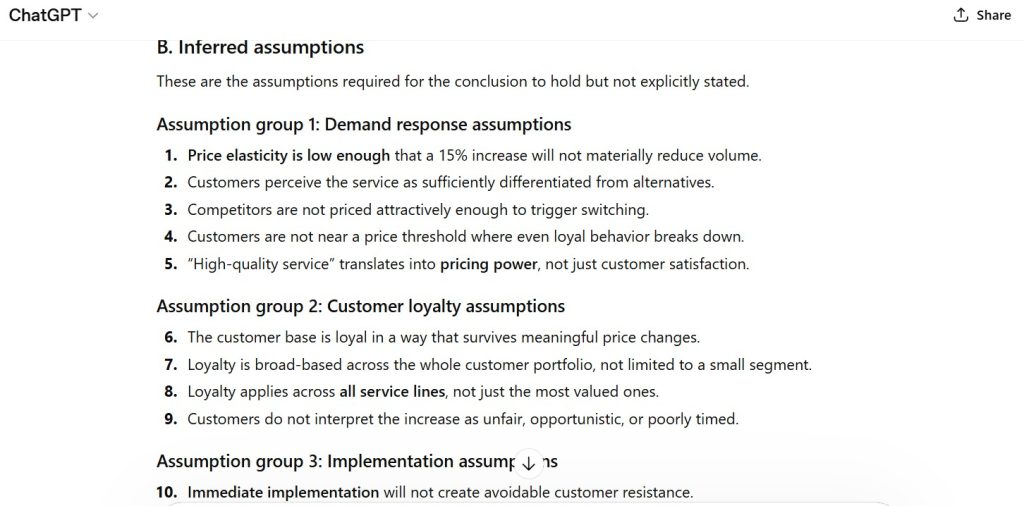
Task: Click the scroll-to-bottom down arrow icon
Action: (x=529, y=463)
